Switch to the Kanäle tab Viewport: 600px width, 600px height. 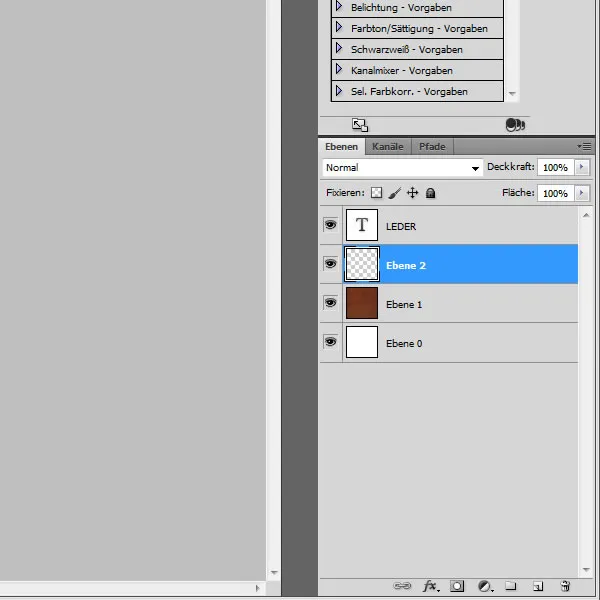pyautogui.click(x=388, y=146)
